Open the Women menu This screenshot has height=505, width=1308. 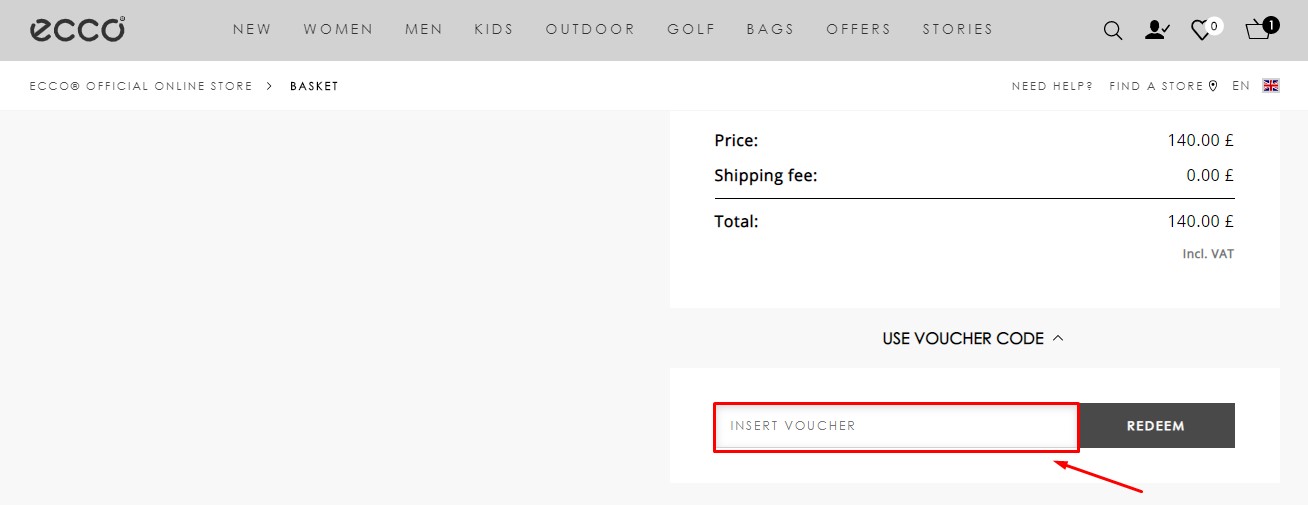338,29
